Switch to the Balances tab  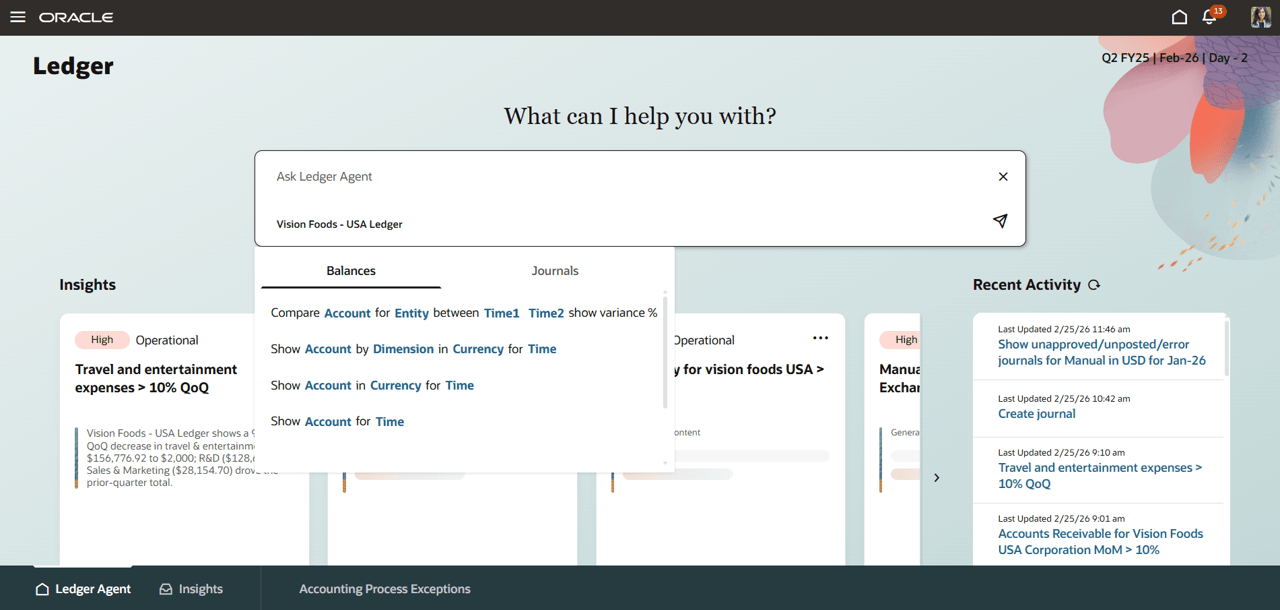click(x=349, y=270)
